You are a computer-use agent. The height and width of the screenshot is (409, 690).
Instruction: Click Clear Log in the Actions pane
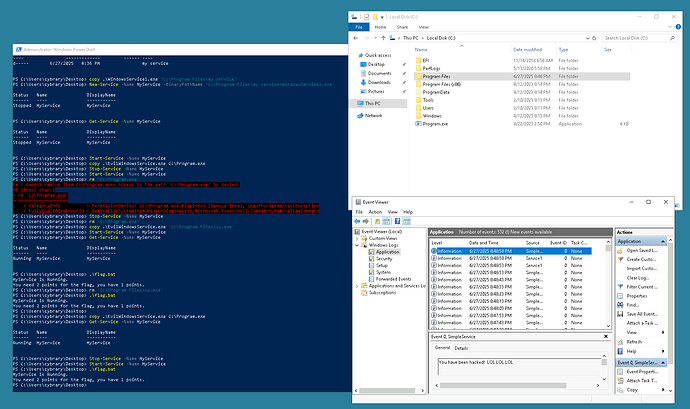coord(638,278)
